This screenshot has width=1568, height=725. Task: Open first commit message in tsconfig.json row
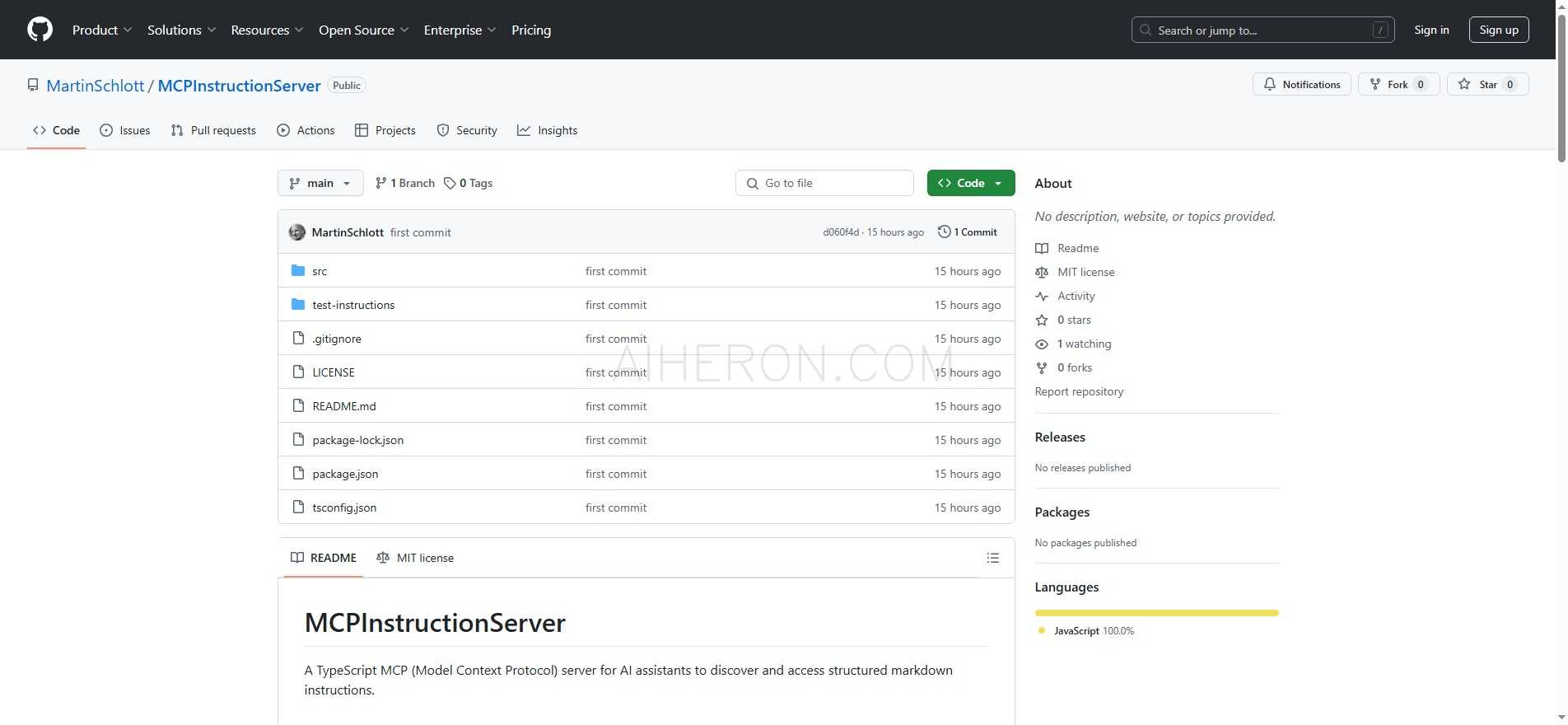point(616,507)
